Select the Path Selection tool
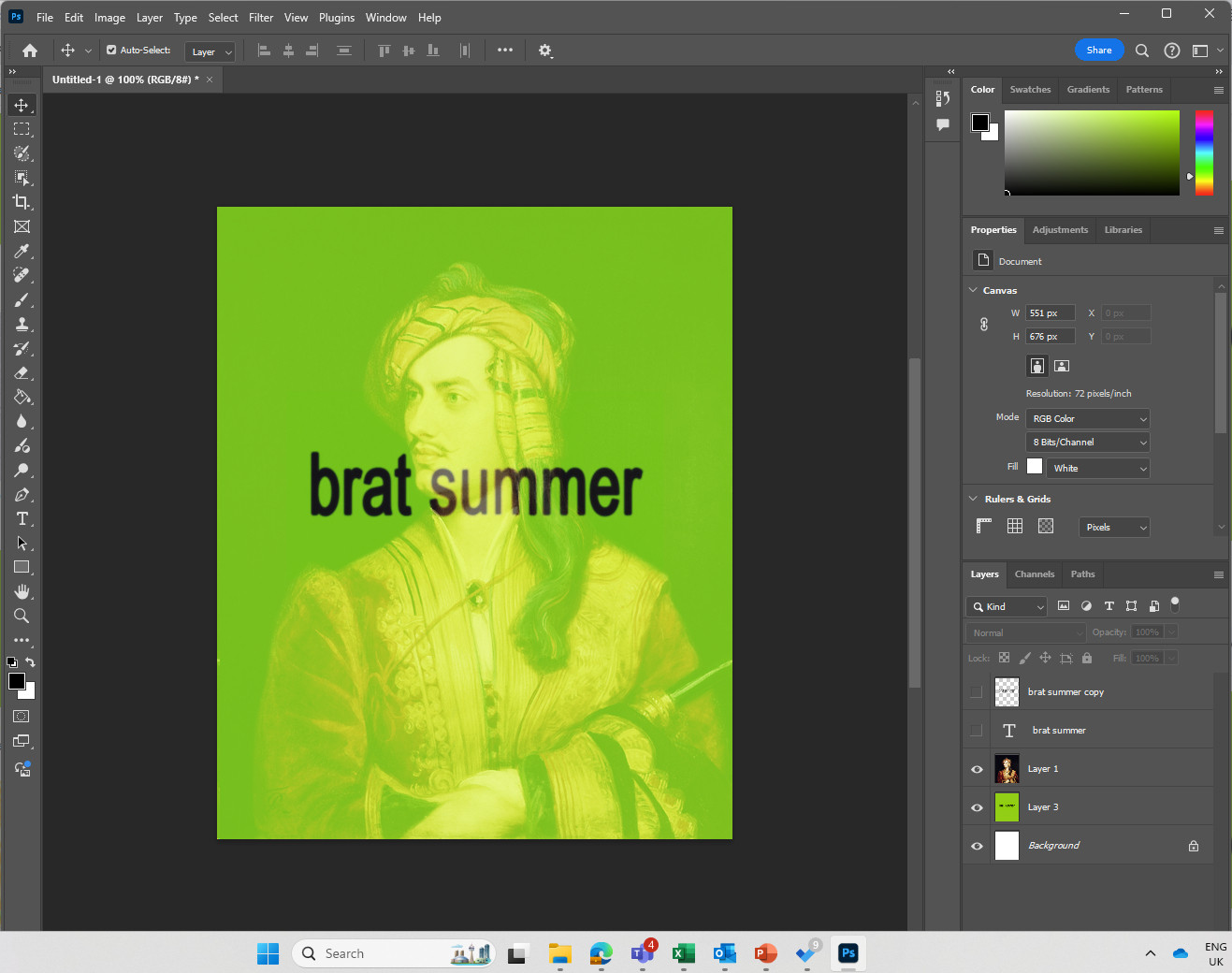Screen dimensions: 1232x973 (x=22, y=543)
